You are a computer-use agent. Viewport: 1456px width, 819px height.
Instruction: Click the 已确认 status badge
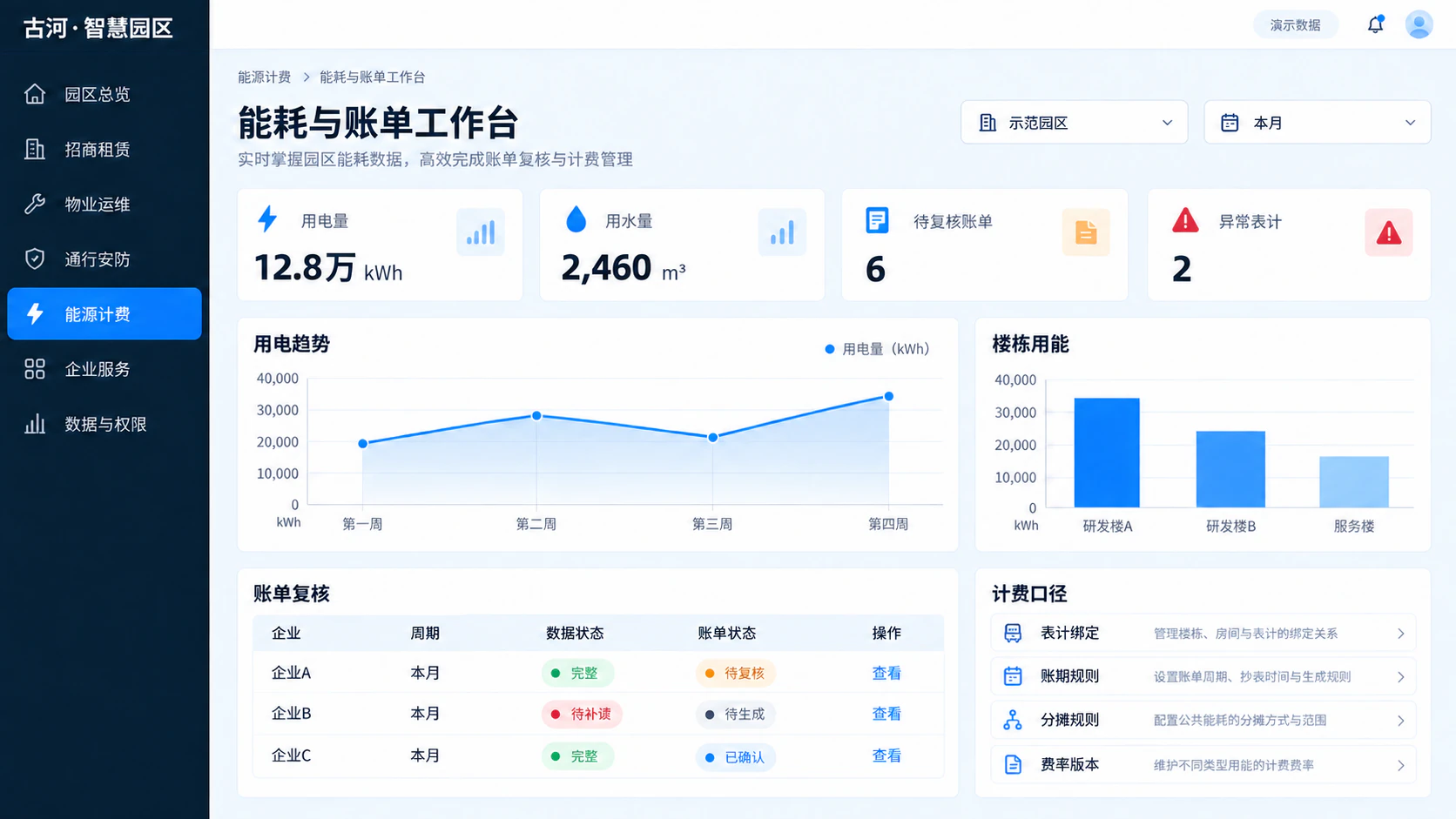pyautogui.click(x=735, y=757)
